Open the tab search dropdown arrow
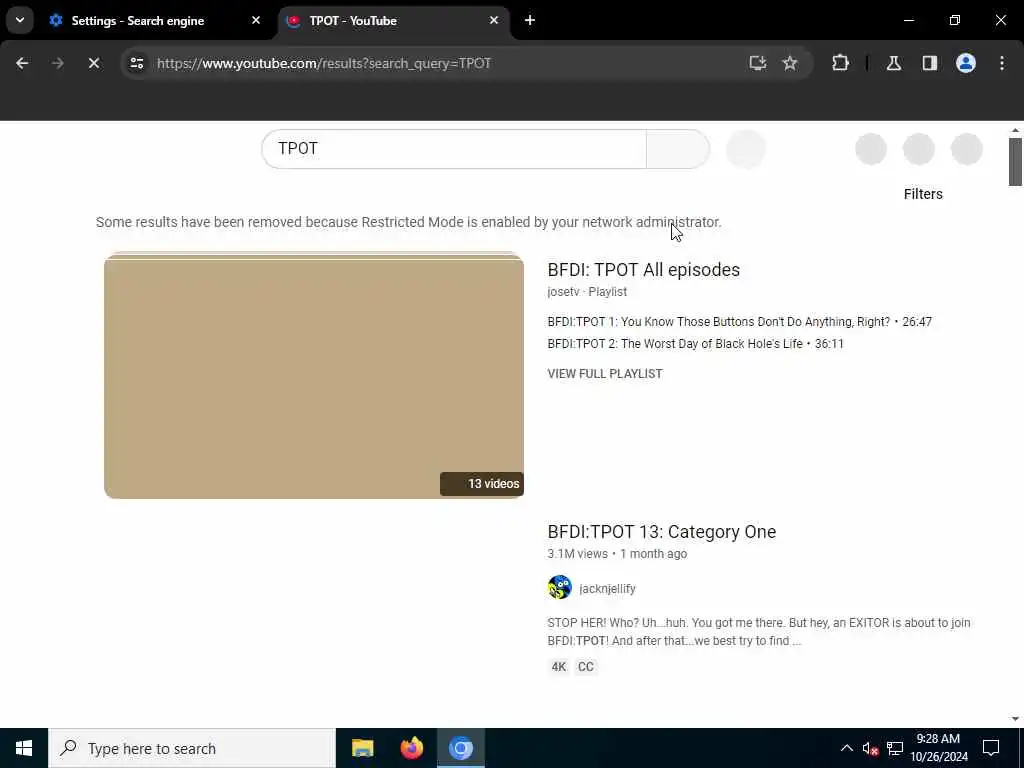 [20, 20]
